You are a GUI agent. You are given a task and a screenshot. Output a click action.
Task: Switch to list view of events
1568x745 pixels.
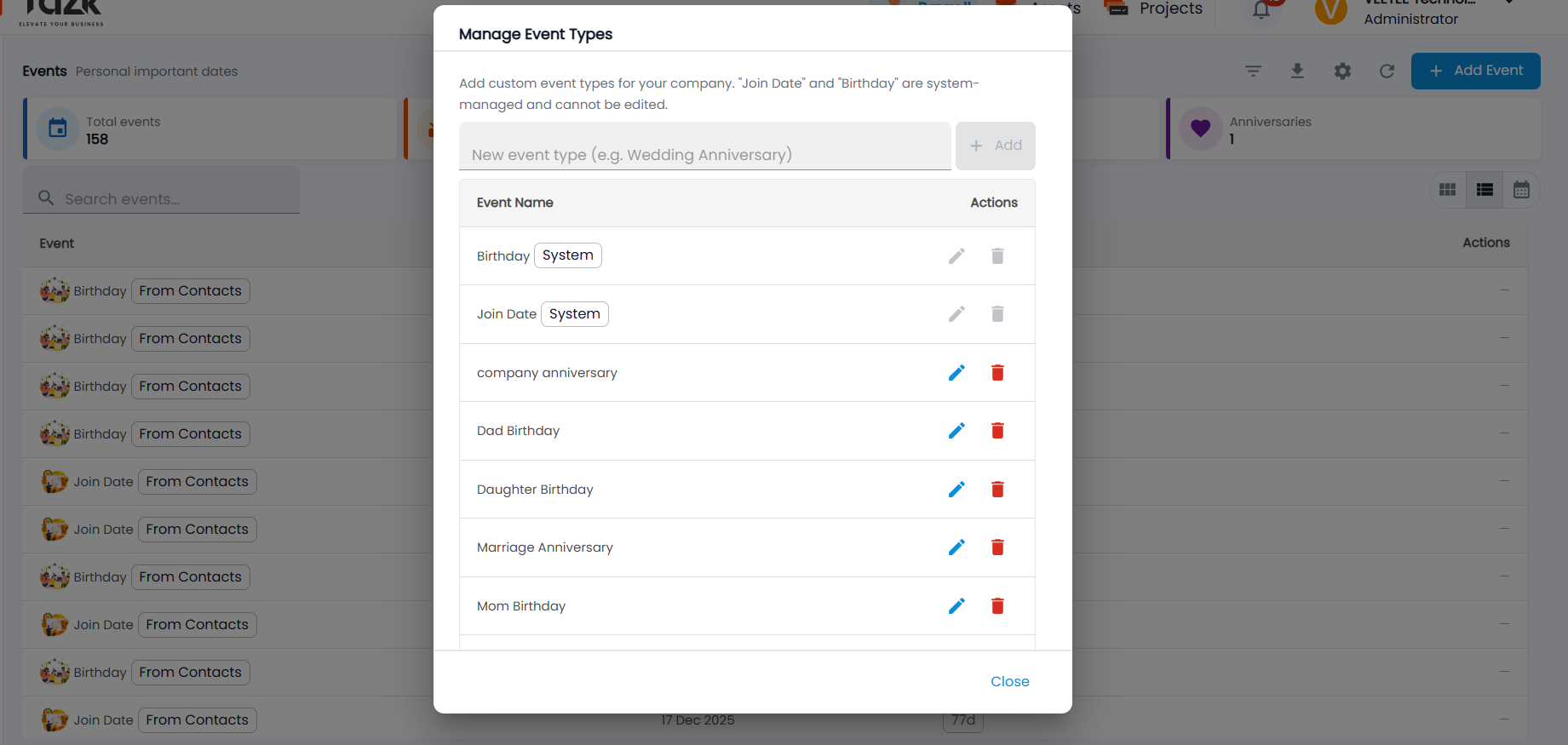(x=1485, y=190)
